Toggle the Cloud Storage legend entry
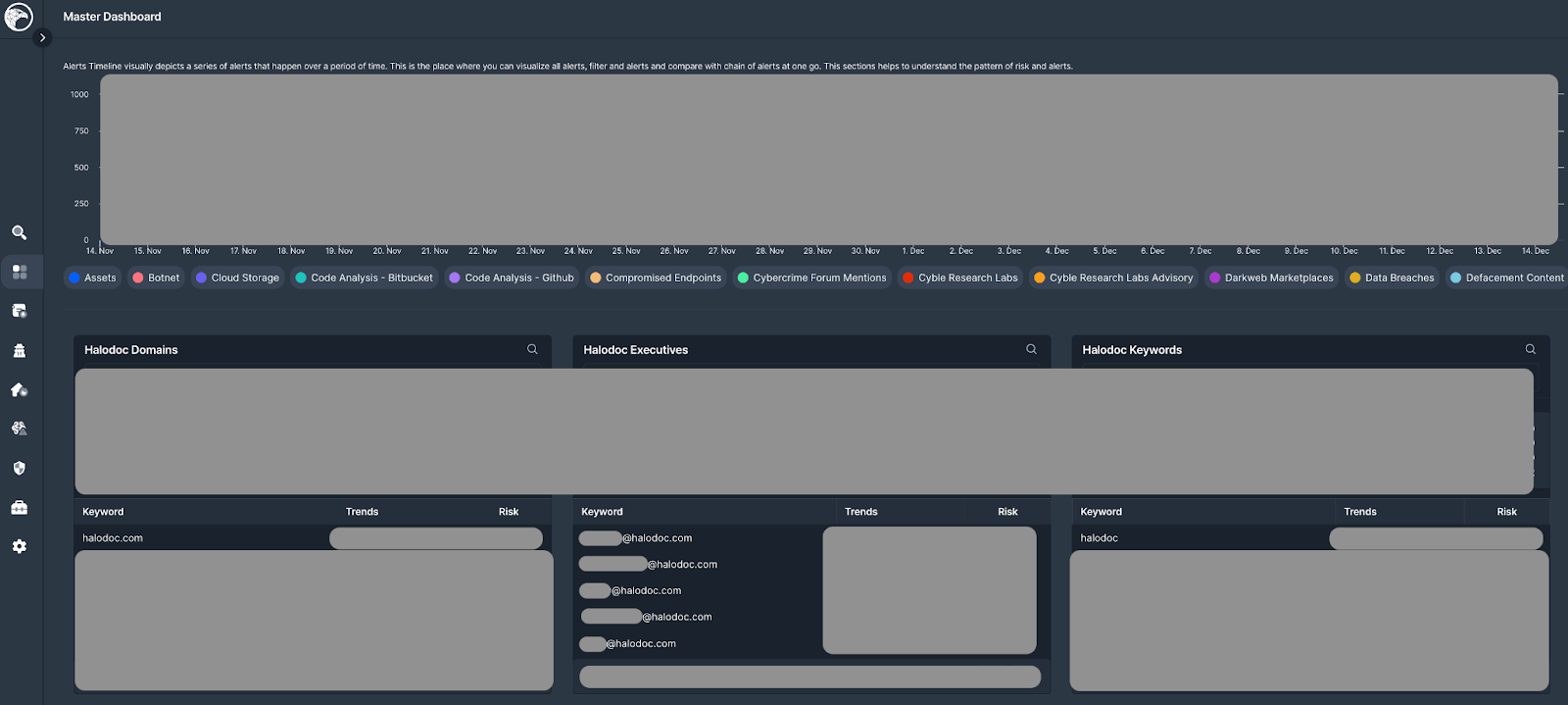Viewport: 1568px width, 705px height. pos(237,277)
